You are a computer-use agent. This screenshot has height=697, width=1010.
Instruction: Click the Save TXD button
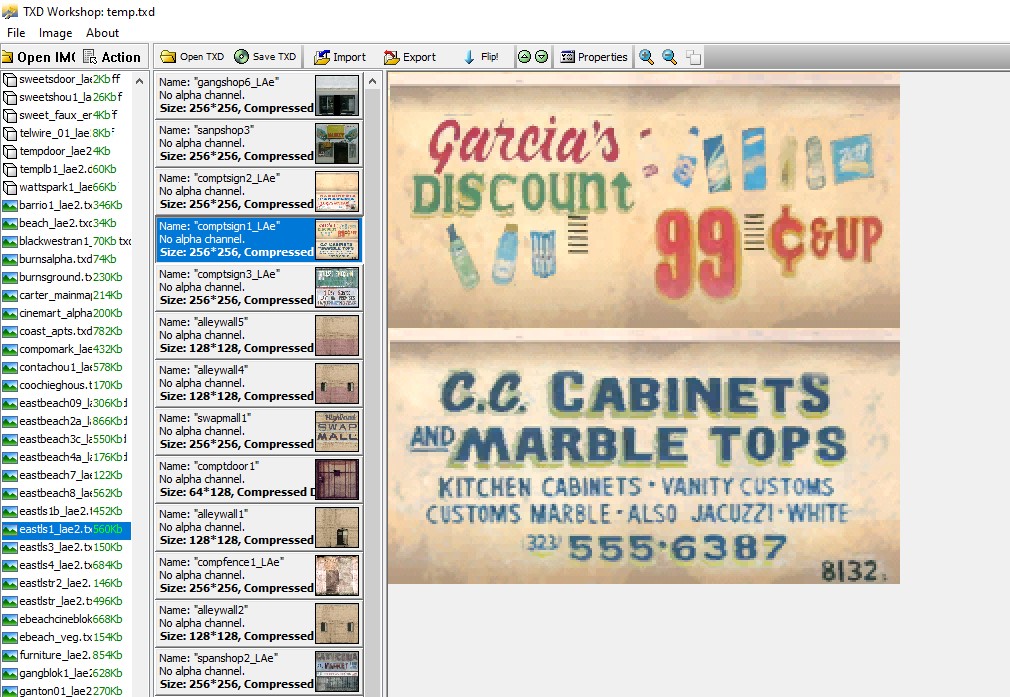265,57
